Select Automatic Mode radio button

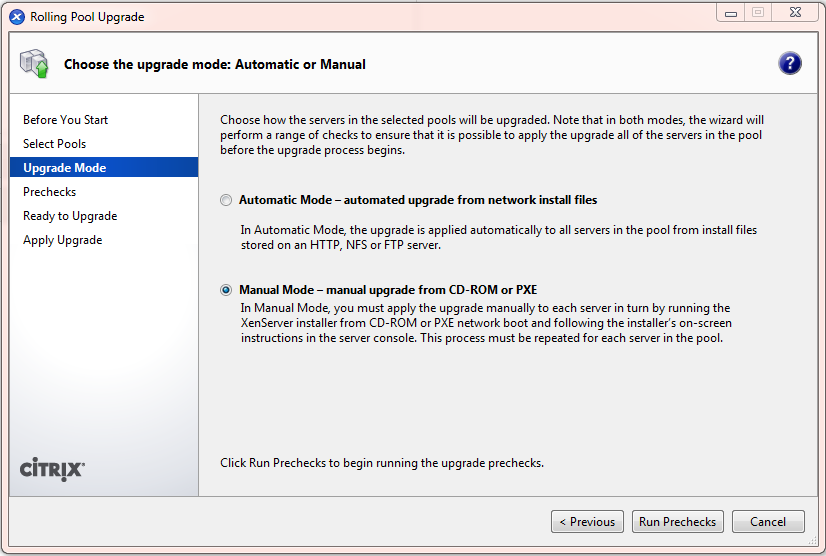[226, 200]
